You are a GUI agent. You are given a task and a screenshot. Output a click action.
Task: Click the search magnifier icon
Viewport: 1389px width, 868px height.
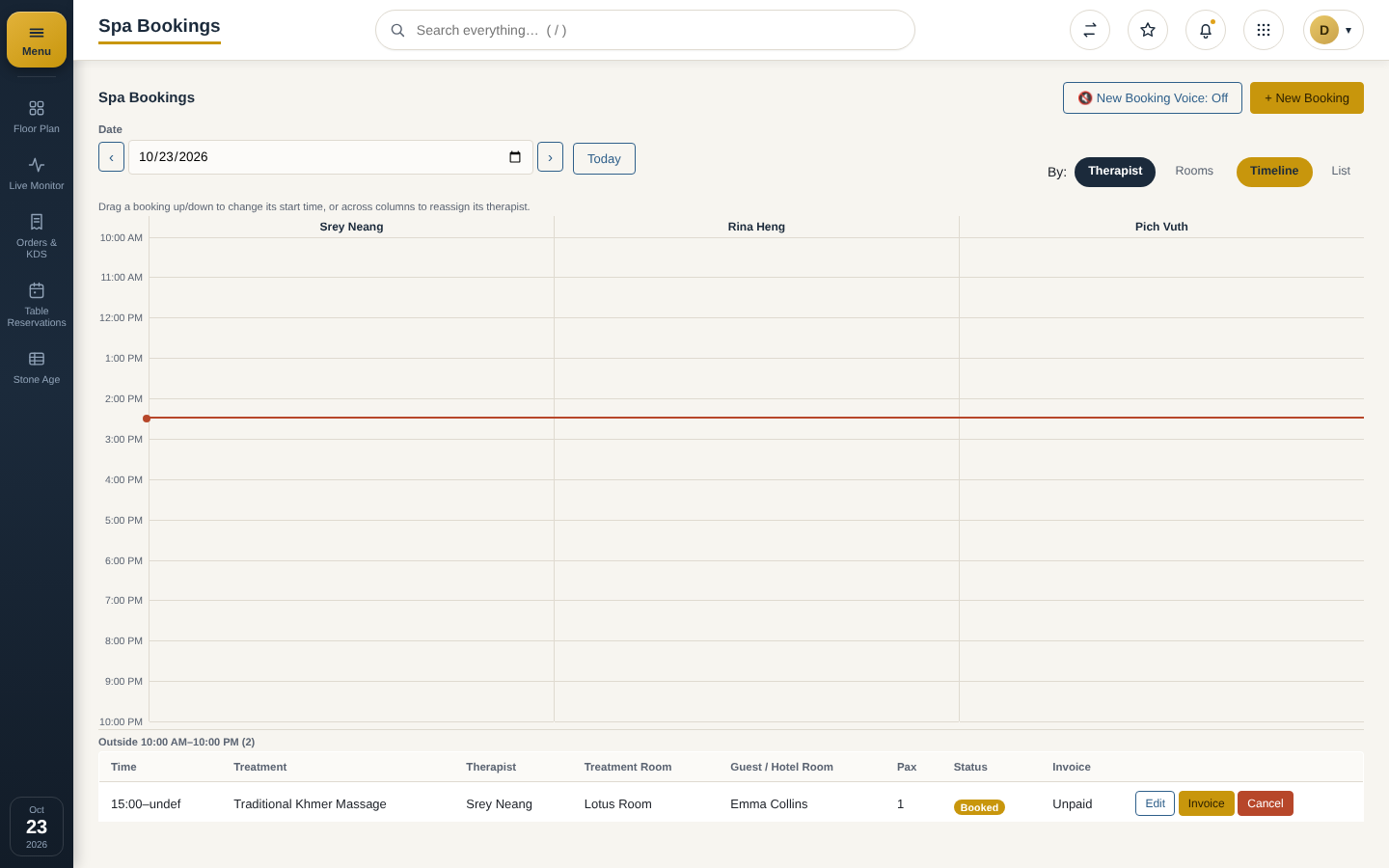pyautogui.click(x=397, y=30)
